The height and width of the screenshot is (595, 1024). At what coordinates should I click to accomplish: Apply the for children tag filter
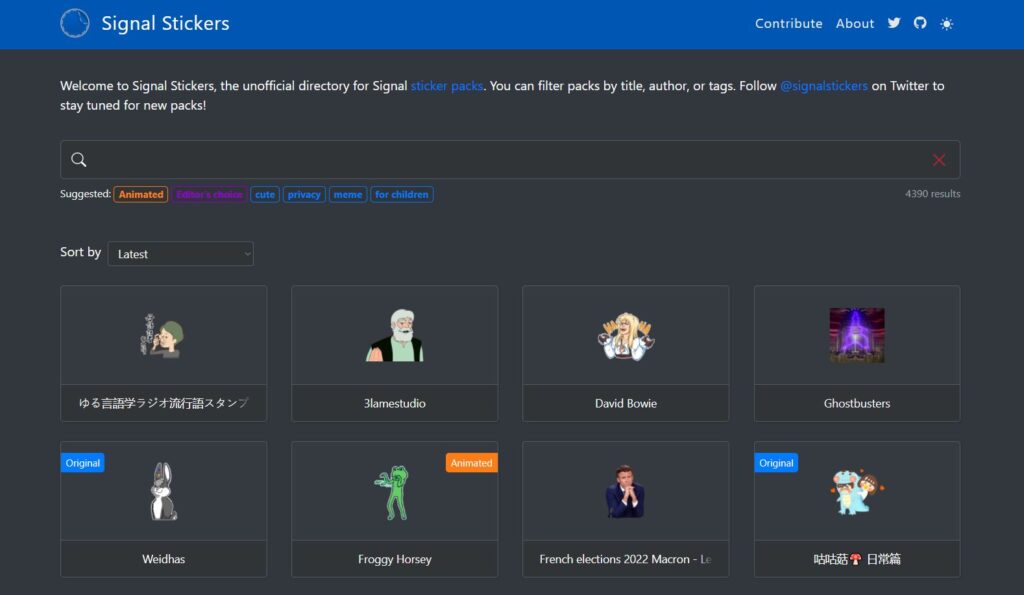pyautogui.click(x=401, y=194)
